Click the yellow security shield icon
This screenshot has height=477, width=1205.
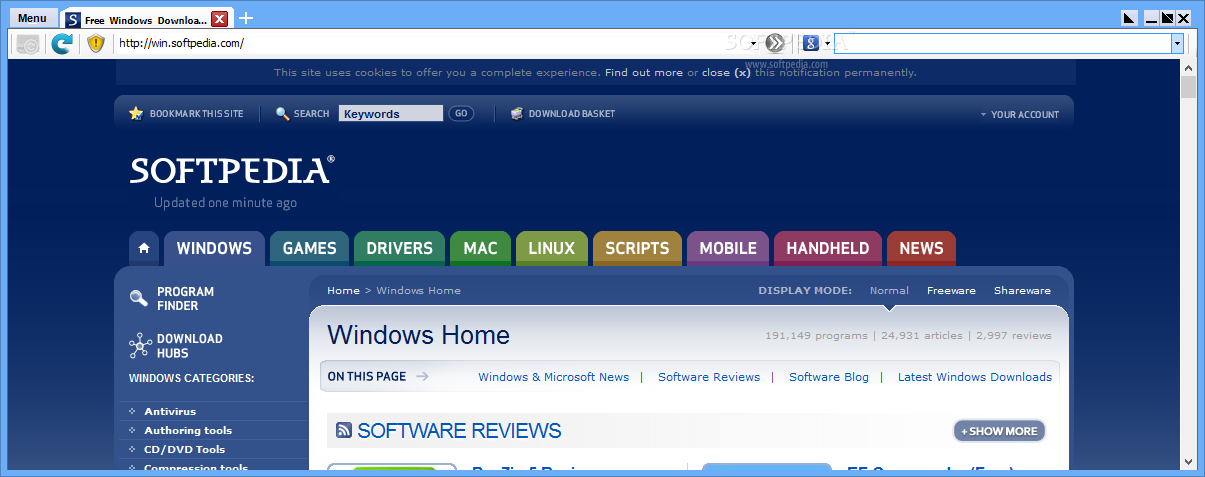(96, 43)
